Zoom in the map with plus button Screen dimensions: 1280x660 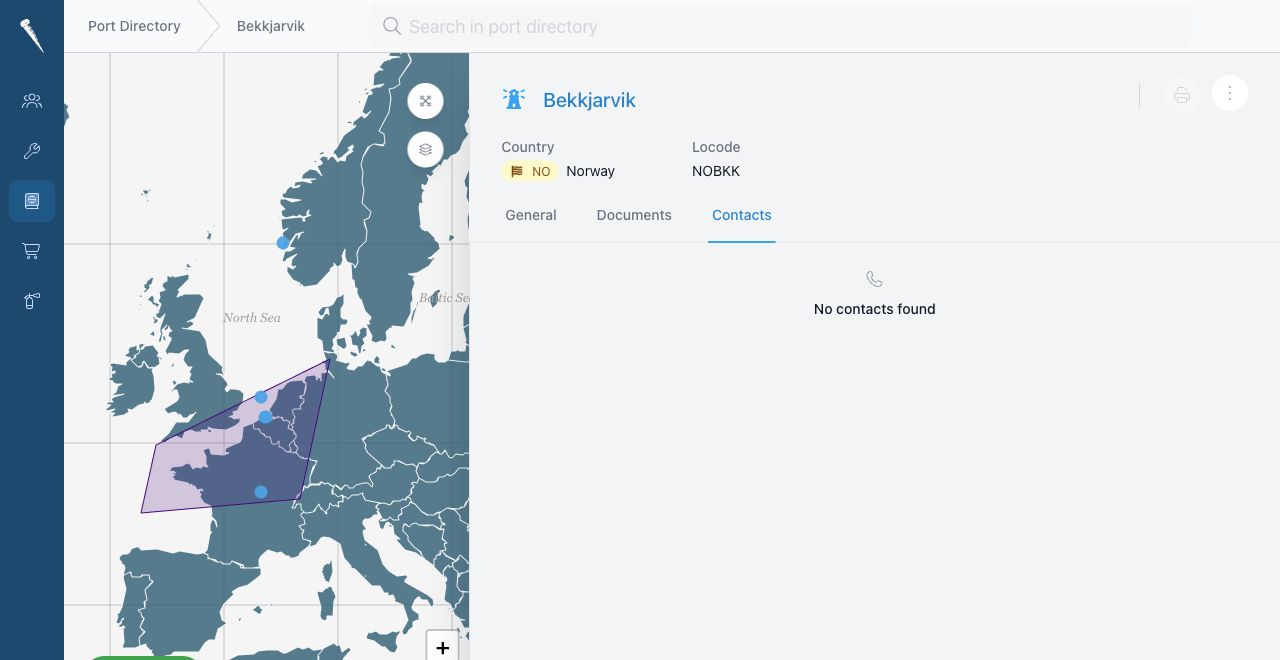(442, 647)
